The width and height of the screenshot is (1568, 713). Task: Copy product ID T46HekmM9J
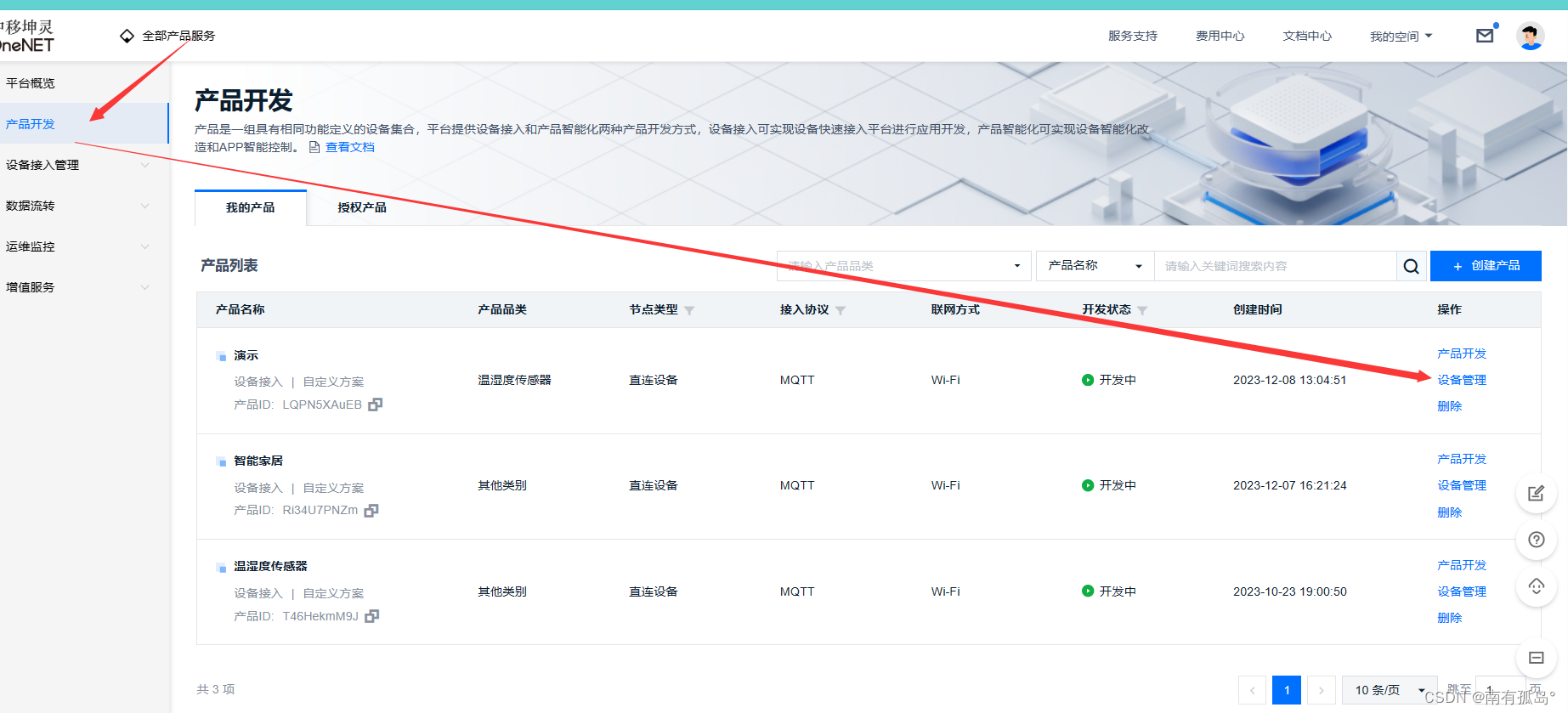pos(372,616)
